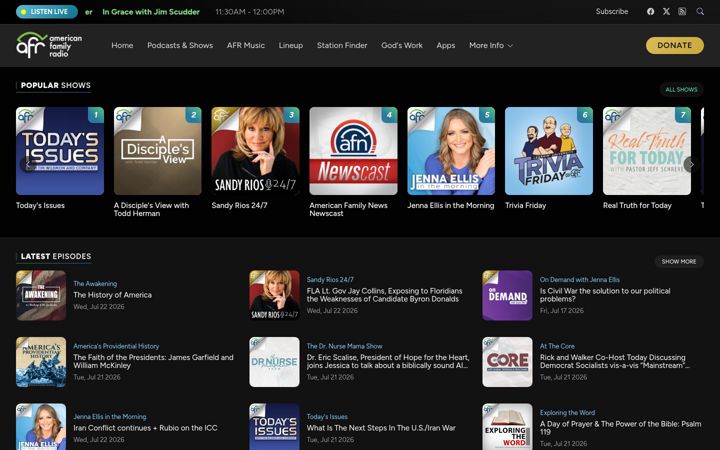Open Dr. Nurse Mama episode thumbnail

(275, 362)
